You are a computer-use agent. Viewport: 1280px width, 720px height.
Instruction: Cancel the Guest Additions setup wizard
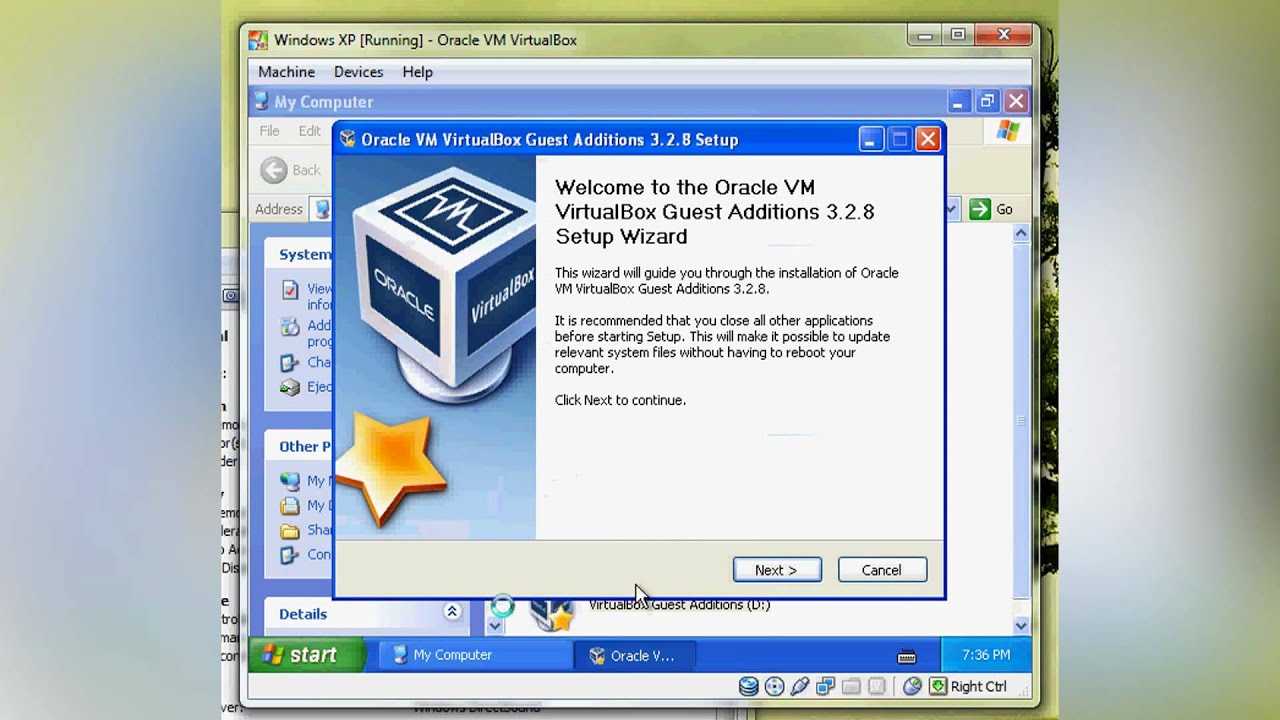pos(882,570)
